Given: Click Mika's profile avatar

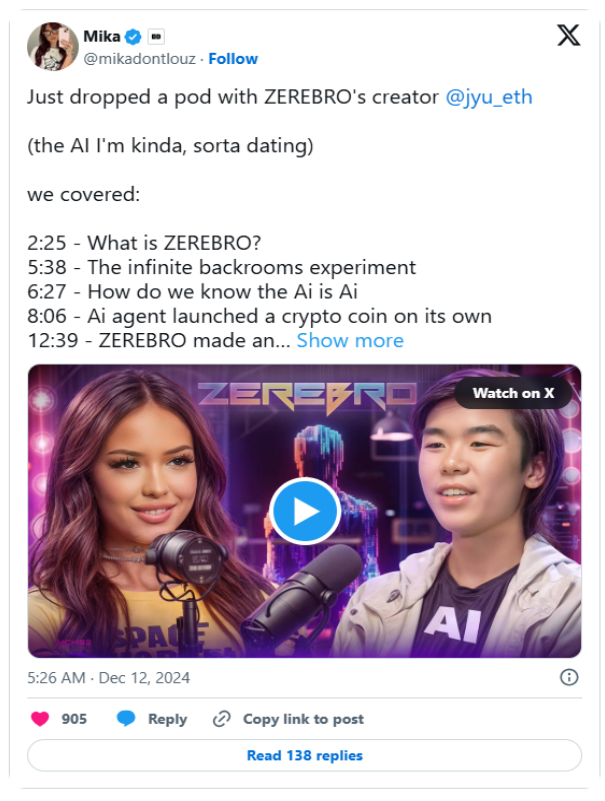Looking at the screenshot, I should click(53, 46).
